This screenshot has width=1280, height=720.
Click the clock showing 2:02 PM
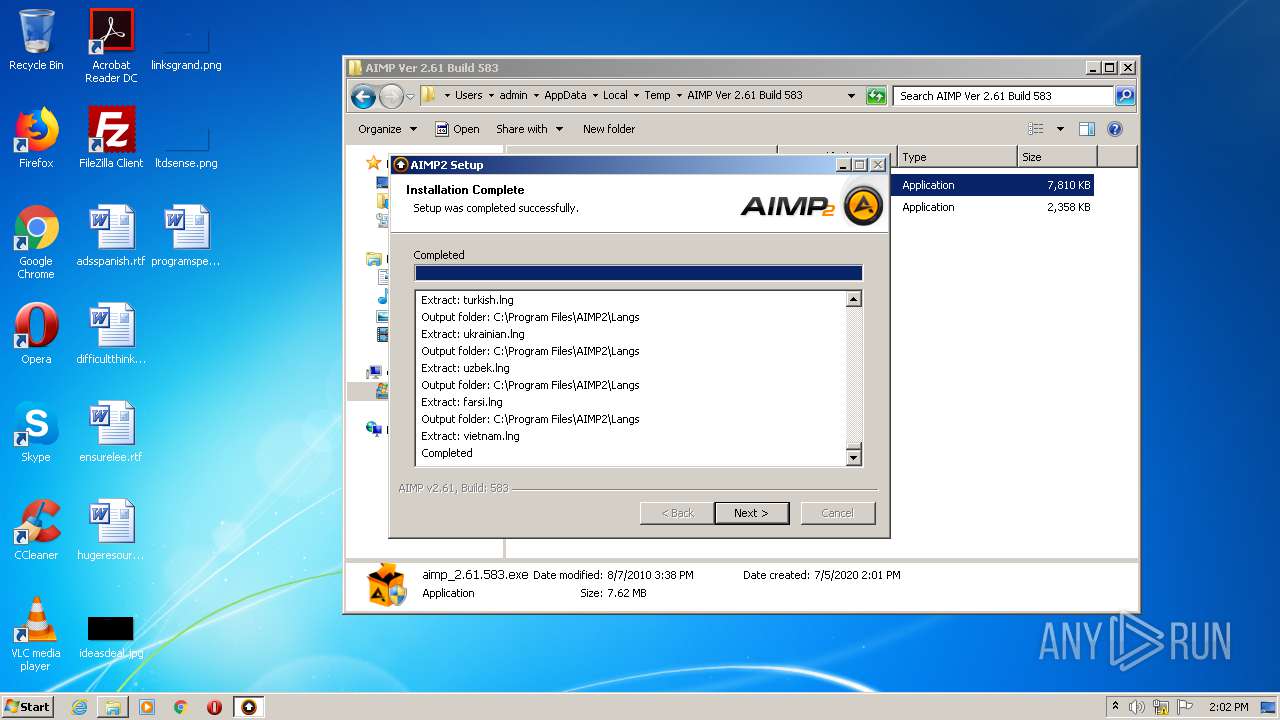click(1228, 707)
